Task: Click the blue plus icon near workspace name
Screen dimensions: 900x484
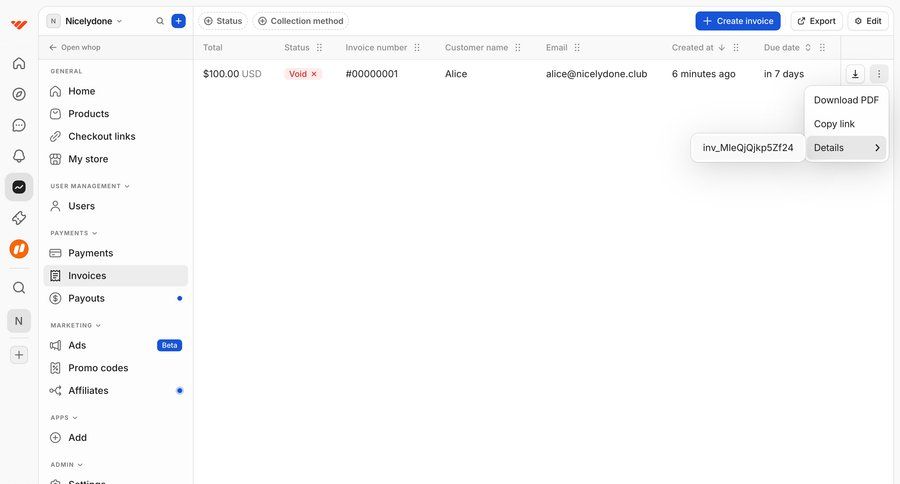Action: [178, 21]
